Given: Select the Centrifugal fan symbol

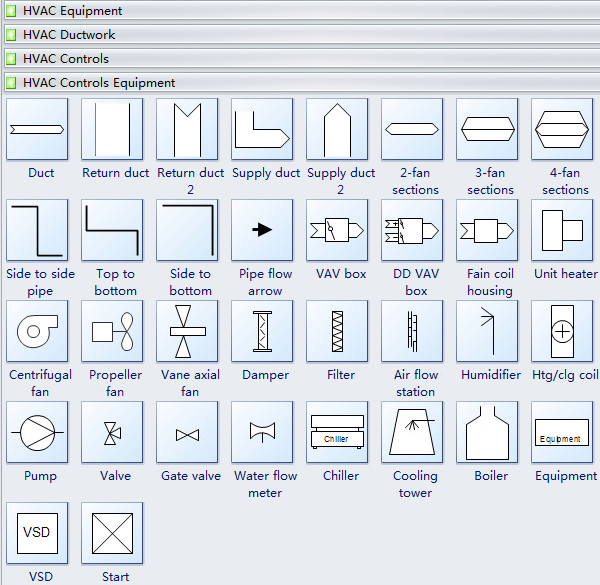Looking at the screenshot, I should (x=38, y=331).
